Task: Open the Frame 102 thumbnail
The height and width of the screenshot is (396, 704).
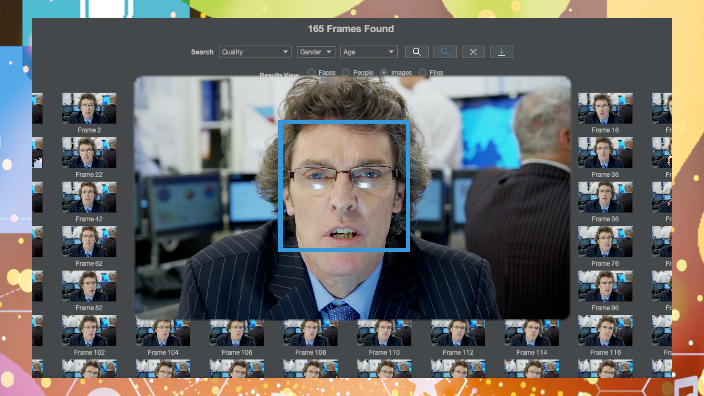Action: [89, 330]
